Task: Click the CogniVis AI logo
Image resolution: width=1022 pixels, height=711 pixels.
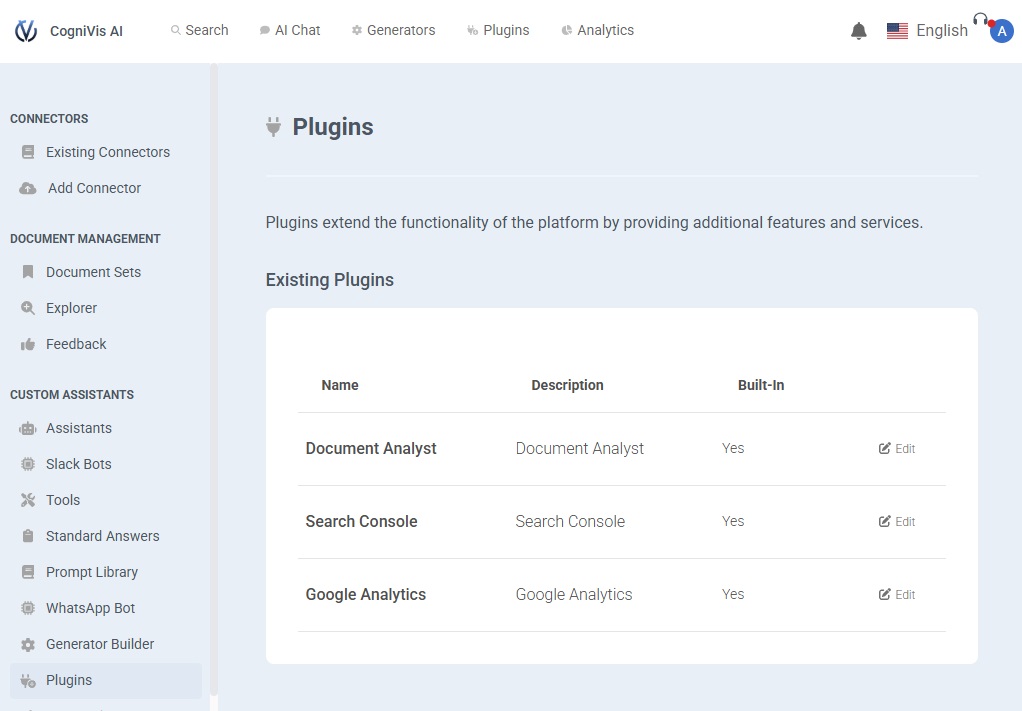Action: 26,31
